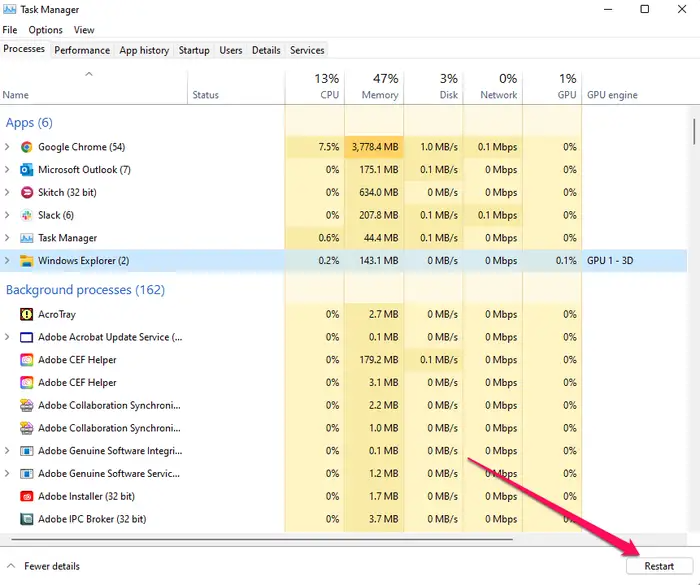Expand the Google Chrome process group

tap(7, 147)
